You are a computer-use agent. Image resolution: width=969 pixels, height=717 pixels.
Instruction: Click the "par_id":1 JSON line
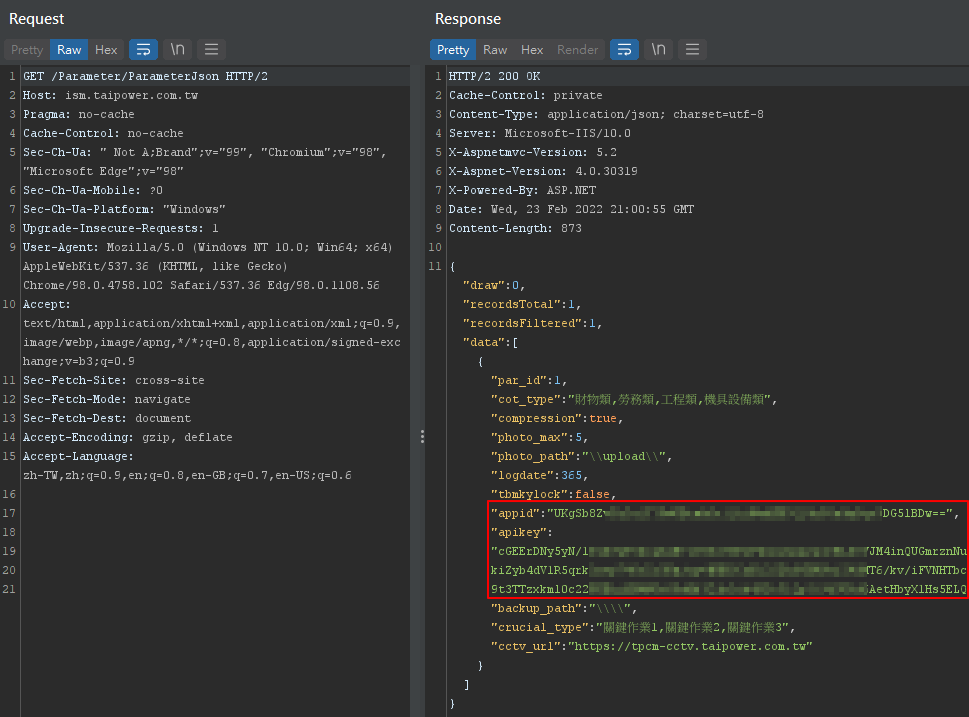(x=529, y=380)
